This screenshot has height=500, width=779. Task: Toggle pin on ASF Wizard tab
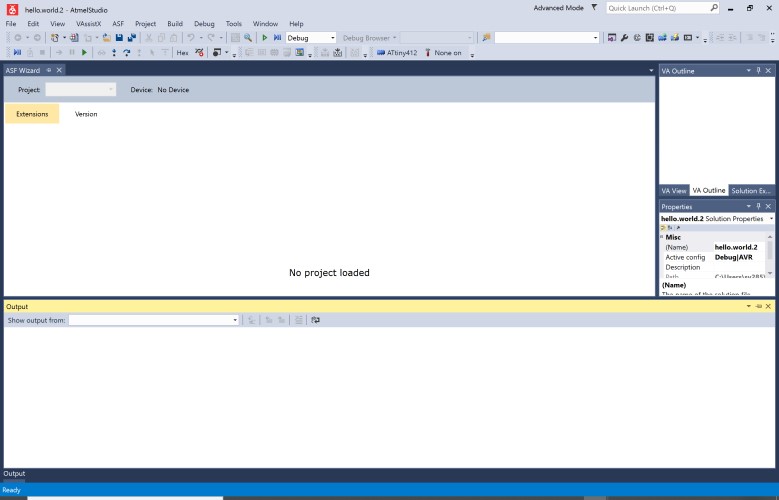(x=49, y=70)
